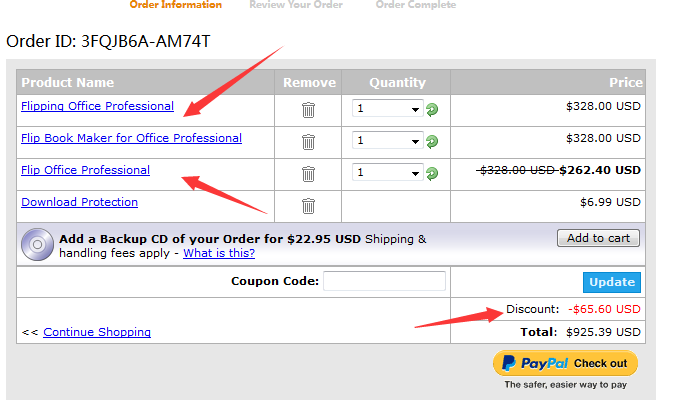Click the Order Complete step
The height and width of the screenshot is (400, 689).
point(416,5)
